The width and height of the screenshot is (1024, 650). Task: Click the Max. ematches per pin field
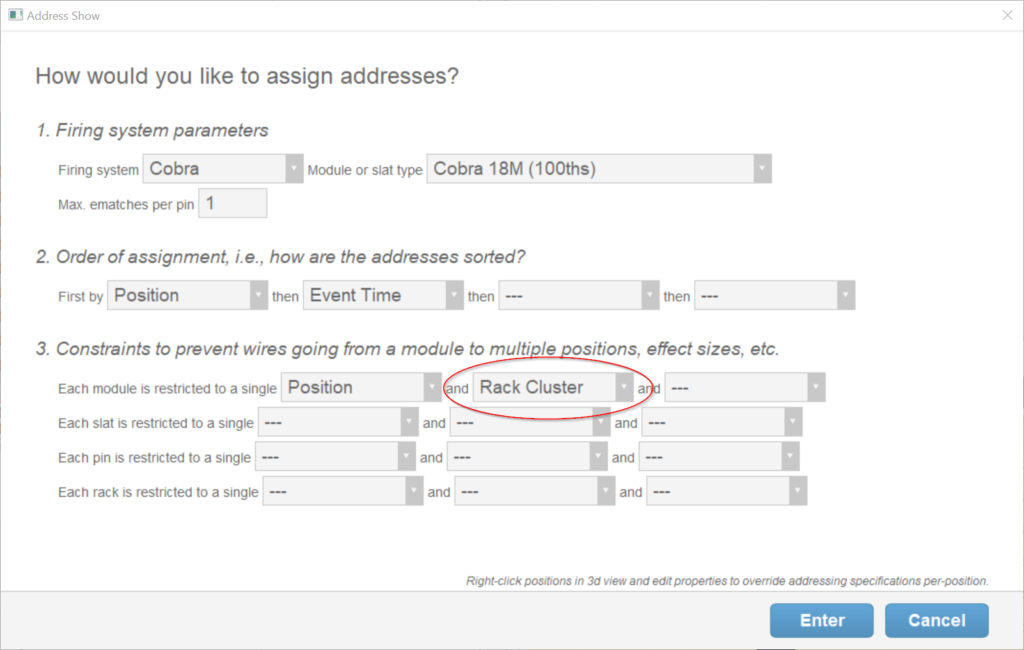point(233,204)
